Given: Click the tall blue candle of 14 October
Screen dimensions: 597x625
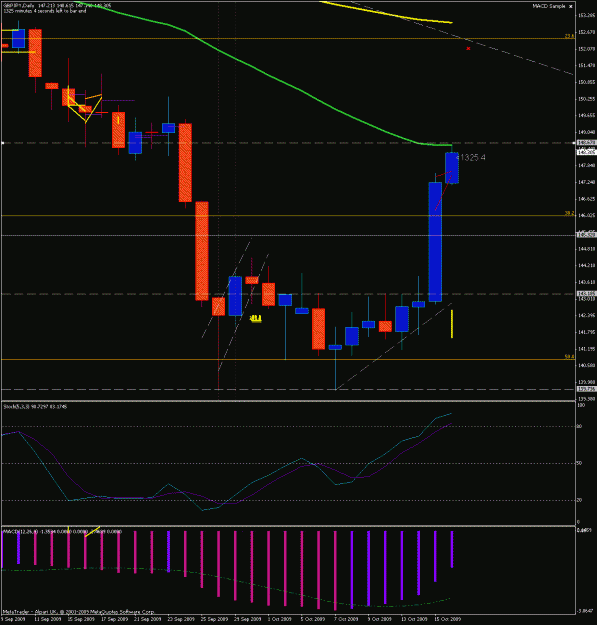Looking at the screenshot, I should pos(435,242).
